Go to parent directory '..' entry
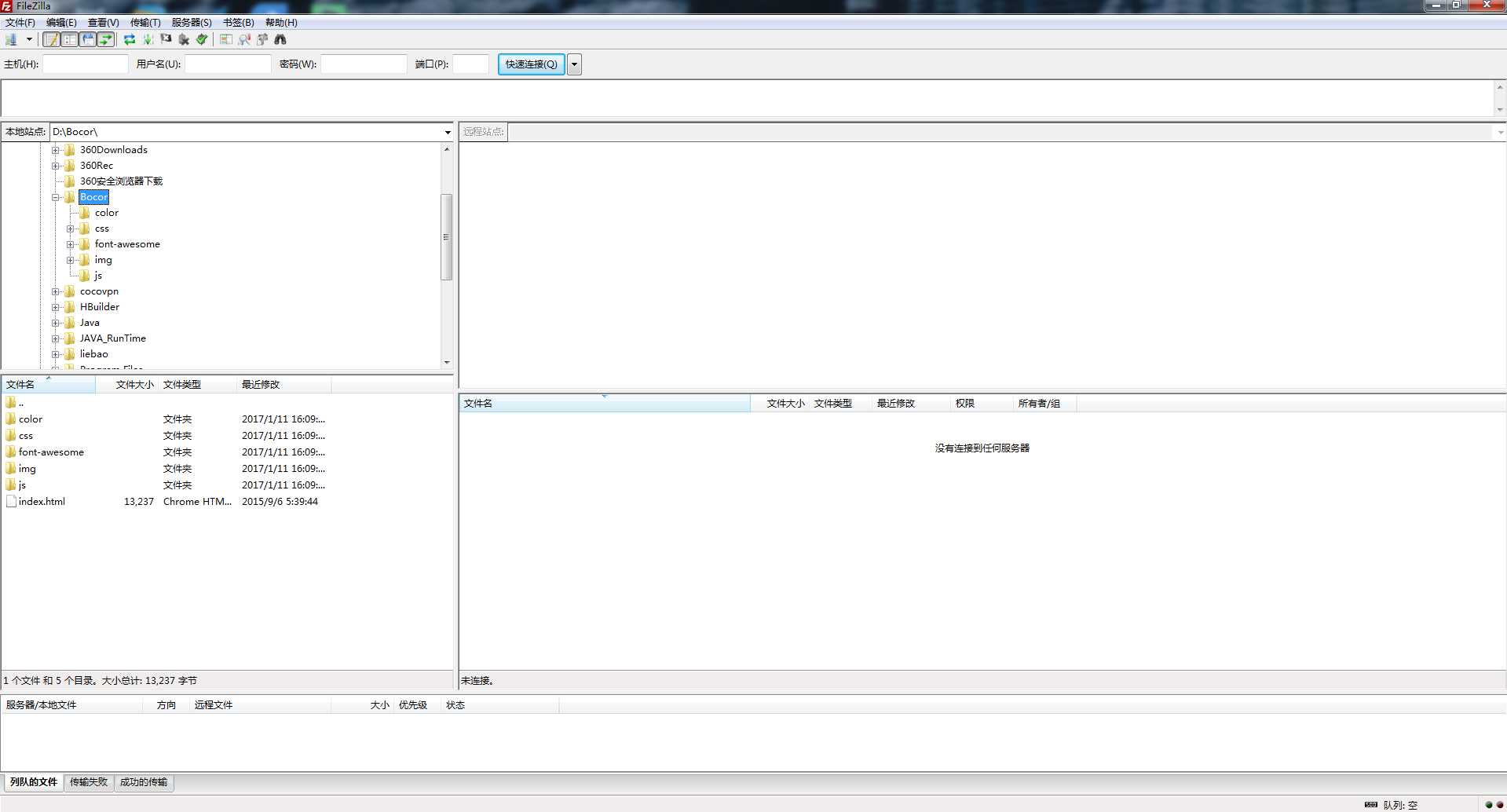The height and width of the screenshot is (812, 1507). (x=20, y=403)
